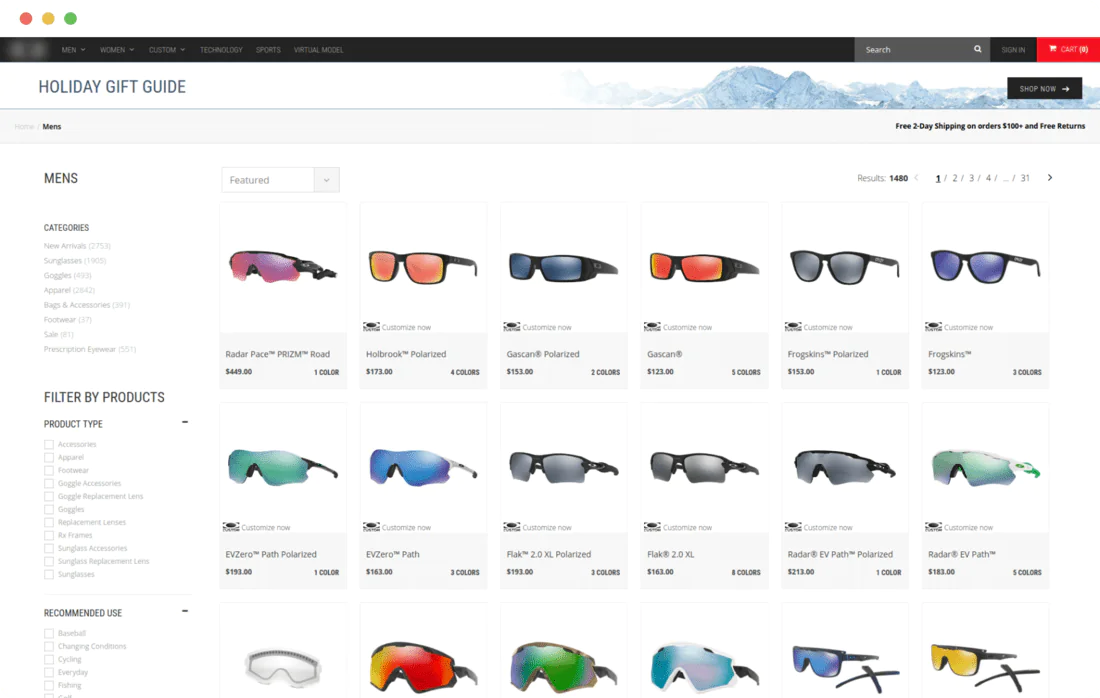Click Customize now icon under EVZero Path Polarized
The height and width of the screenshot is (698, 1100).
coord(231,527)
